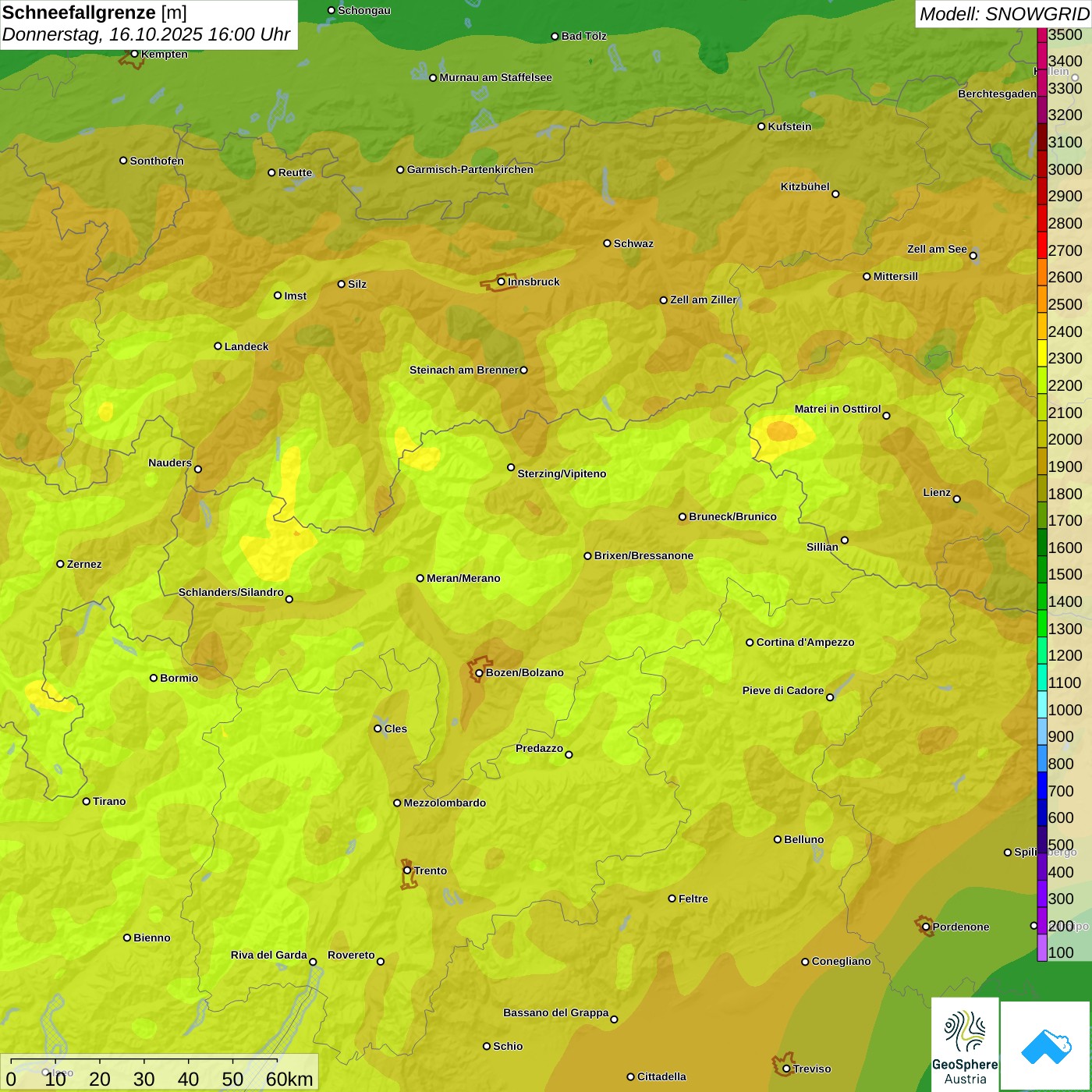1092x1092 pixels.
Task: Click the Nauders map marker
Action: pyautogui.click(x=197, y=469)
